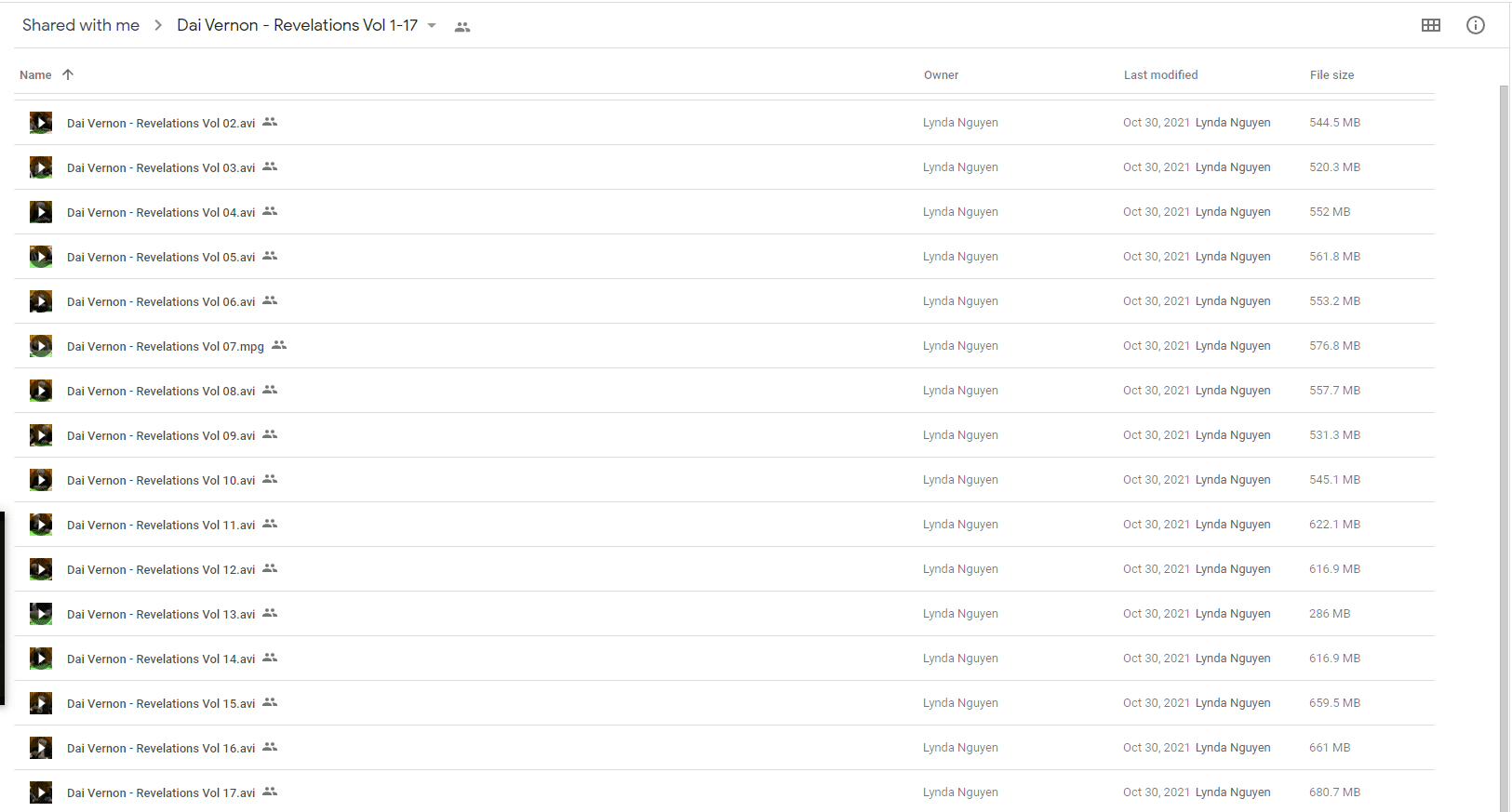Open video icon of Revelations Vol 17.avi

[x=41, y=792]
